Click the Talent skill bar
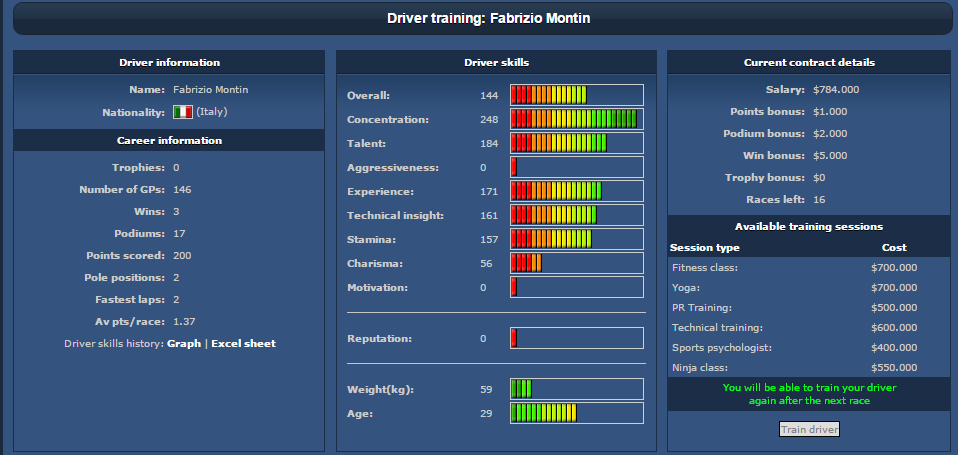 tap(577, 143)
